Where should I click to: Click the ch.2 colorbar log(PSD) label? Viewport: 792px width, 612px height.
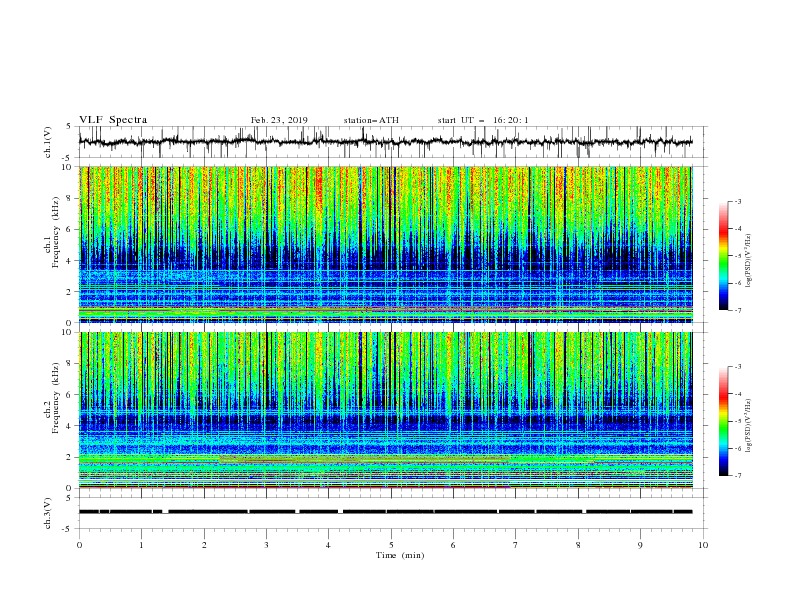(749, 426)
